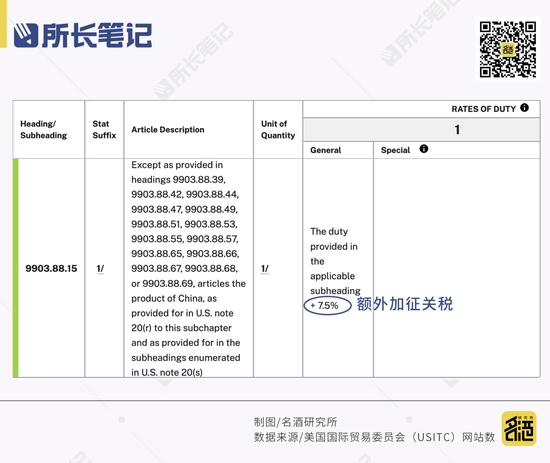Click the '9903.88.42, 9903.88.44,' line
550x463 pixels.
(x=185, y=194)
